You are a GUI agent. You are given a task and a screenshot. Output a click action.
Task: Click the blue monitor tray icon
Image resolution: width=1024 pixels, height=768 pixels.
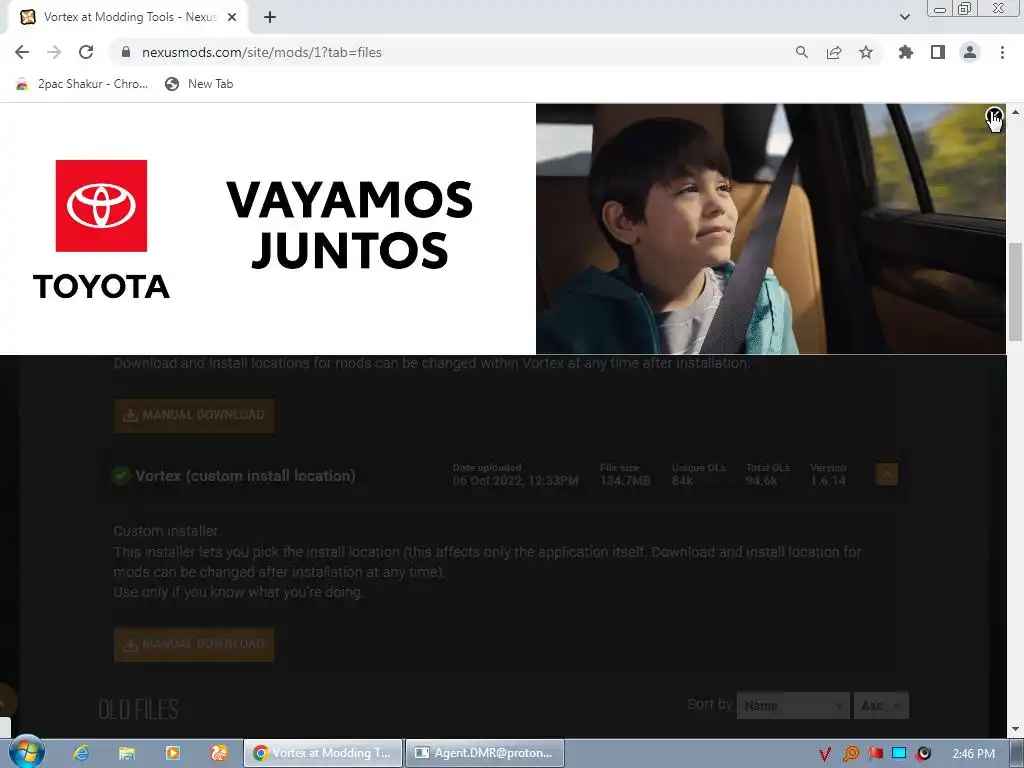click(x=899, y=754)
